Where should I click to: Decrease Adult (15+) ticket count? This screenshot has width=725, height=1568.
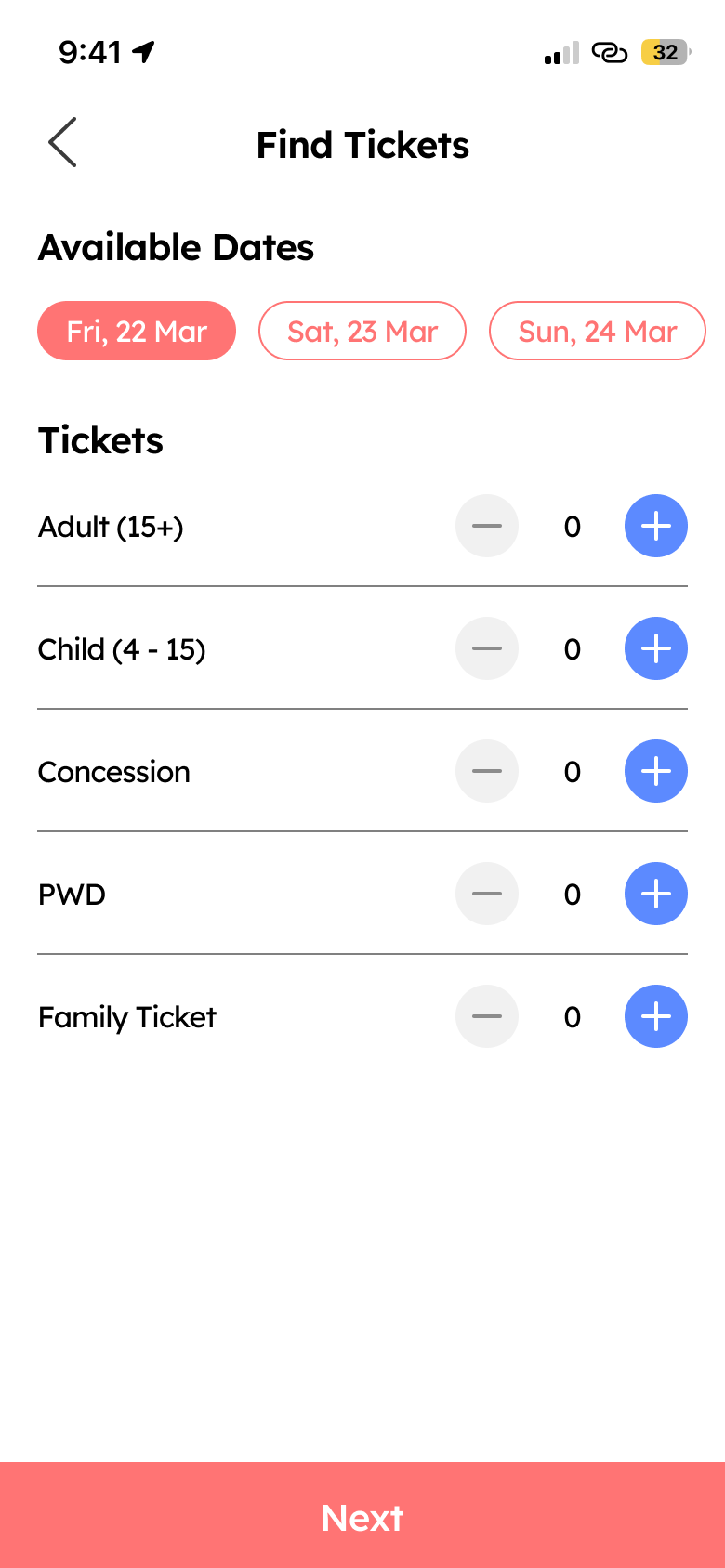point(486,526)
